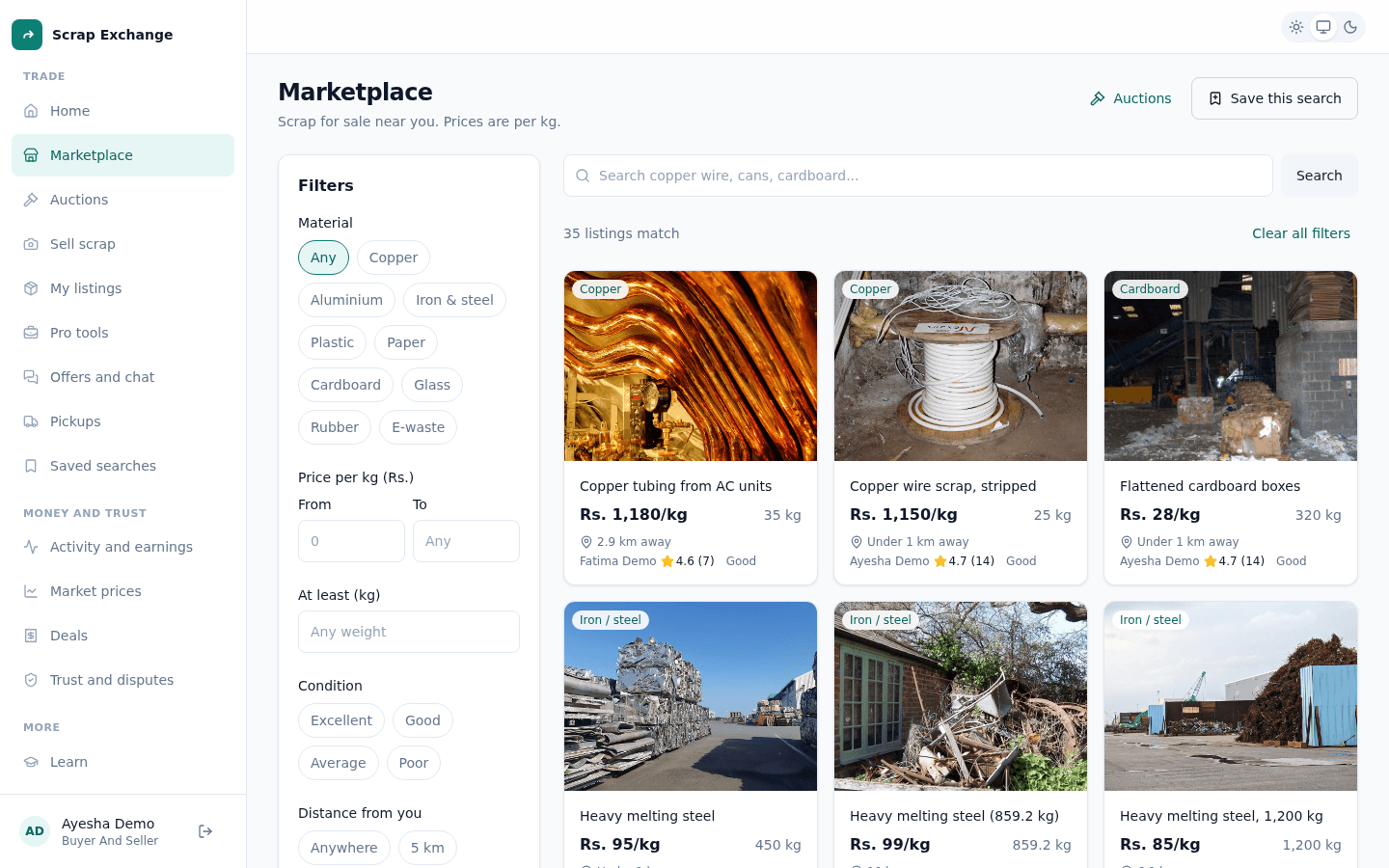Click the Auctions gavel icon in sidebar
The width and height of the screenshot is (1389, 868).
point(31,200)
